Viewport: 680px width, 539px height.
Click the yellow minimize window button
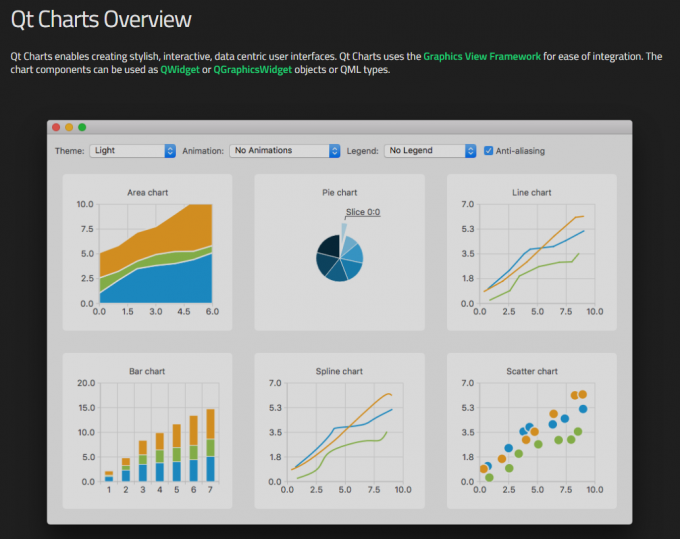[69, 127]
